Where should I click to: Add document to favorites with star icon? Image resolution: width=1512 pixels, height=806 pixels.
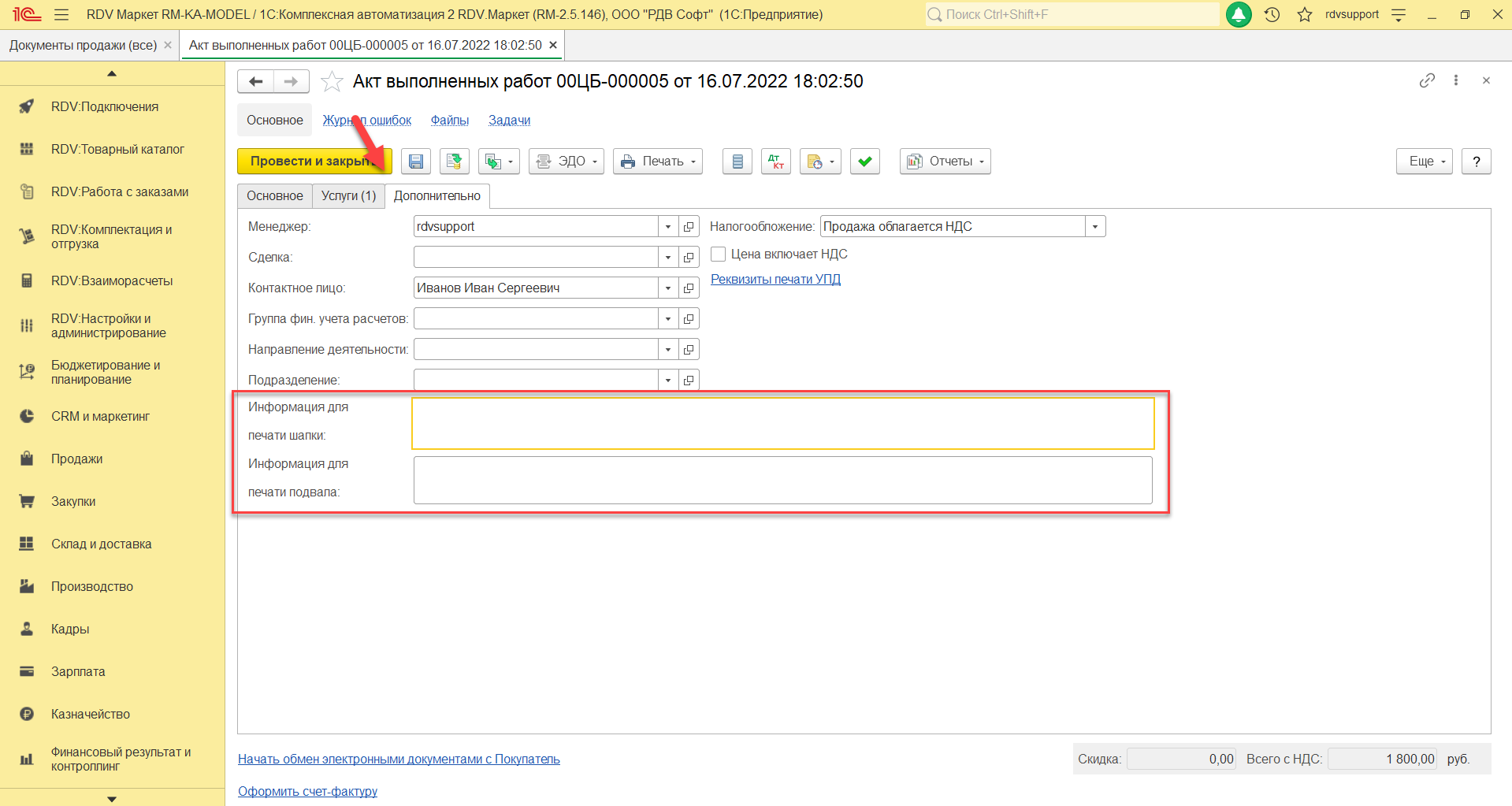pos(332,81)
